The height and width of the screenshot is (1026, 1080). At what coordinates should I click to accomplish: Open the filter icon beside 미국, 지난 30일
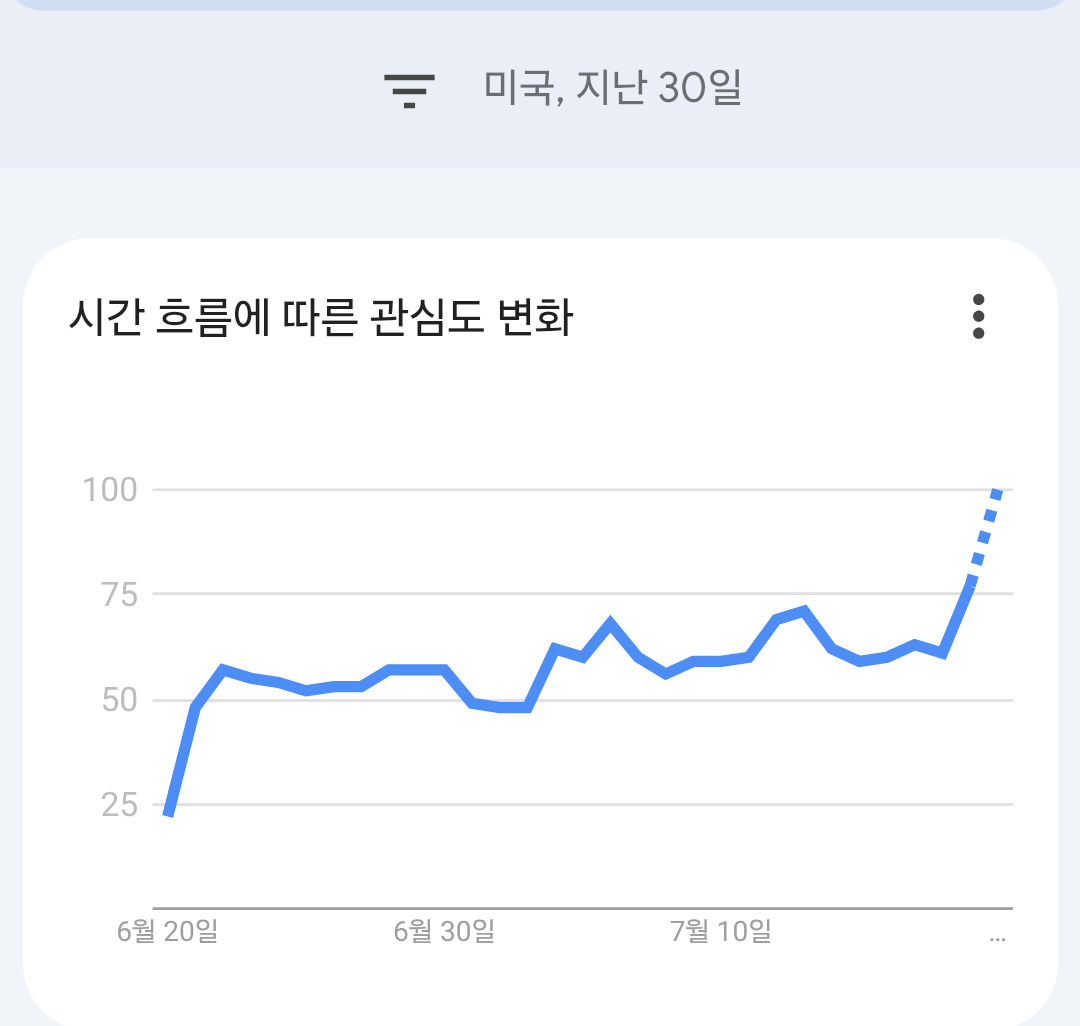click(409, 91)
